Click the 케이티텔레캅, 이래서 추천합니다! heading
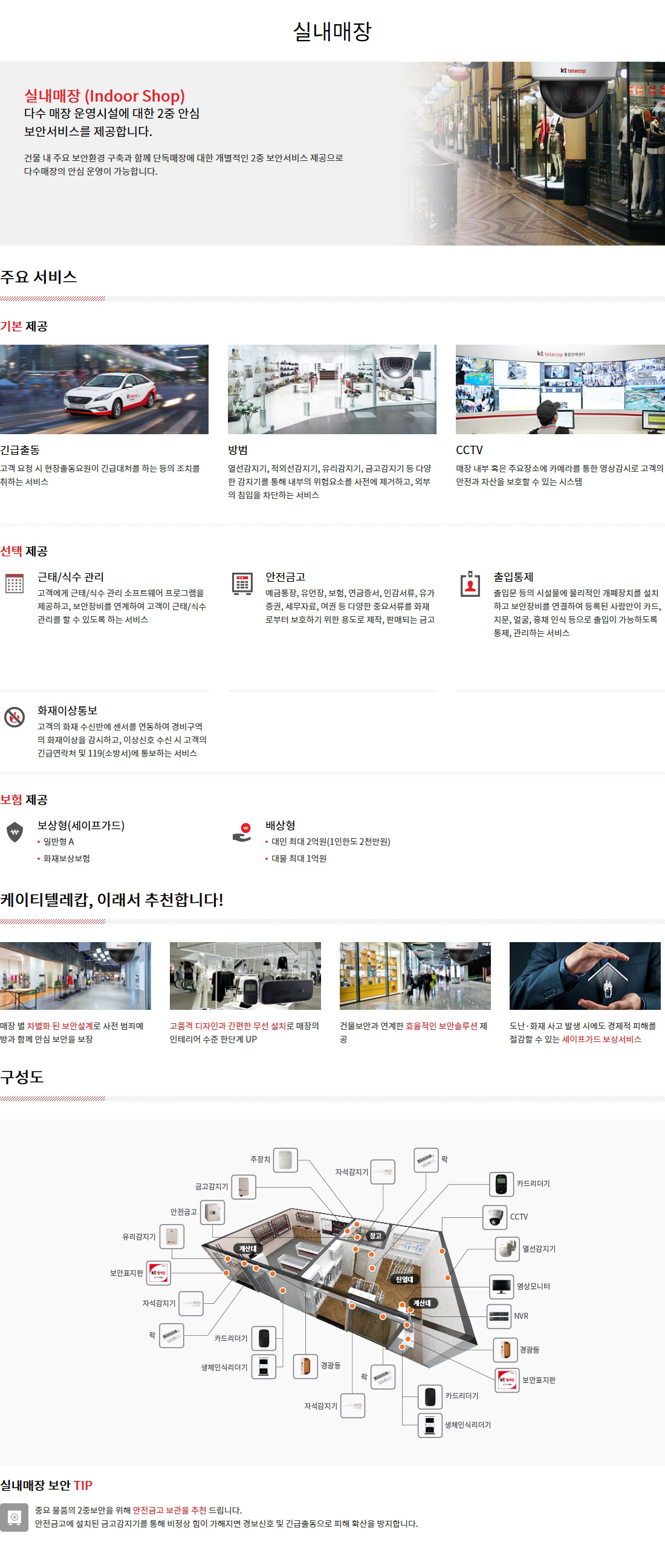 (112, 900)
